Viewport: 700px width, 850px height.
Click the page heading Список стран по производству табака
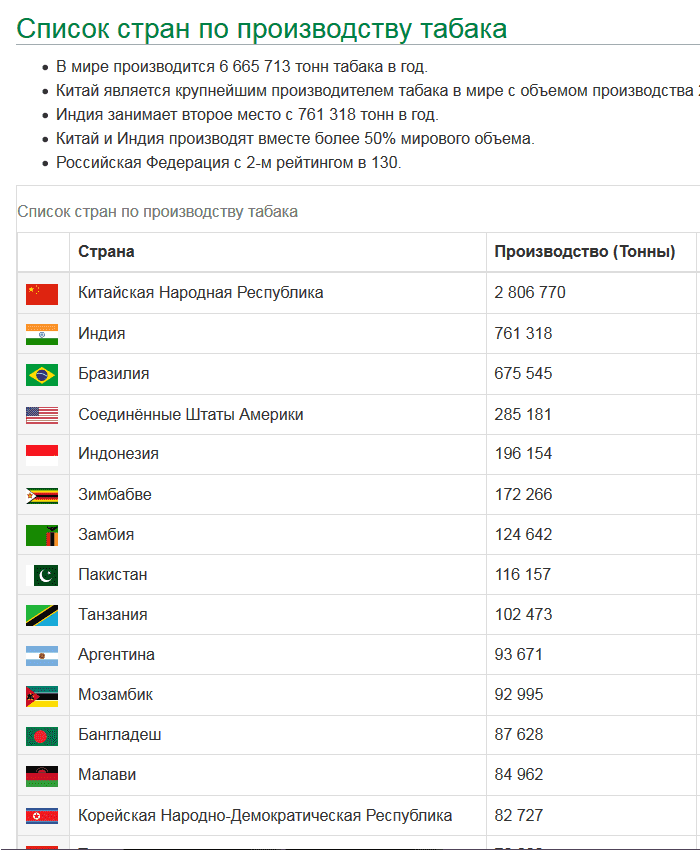pyautogui.click(x=262, y=28)
